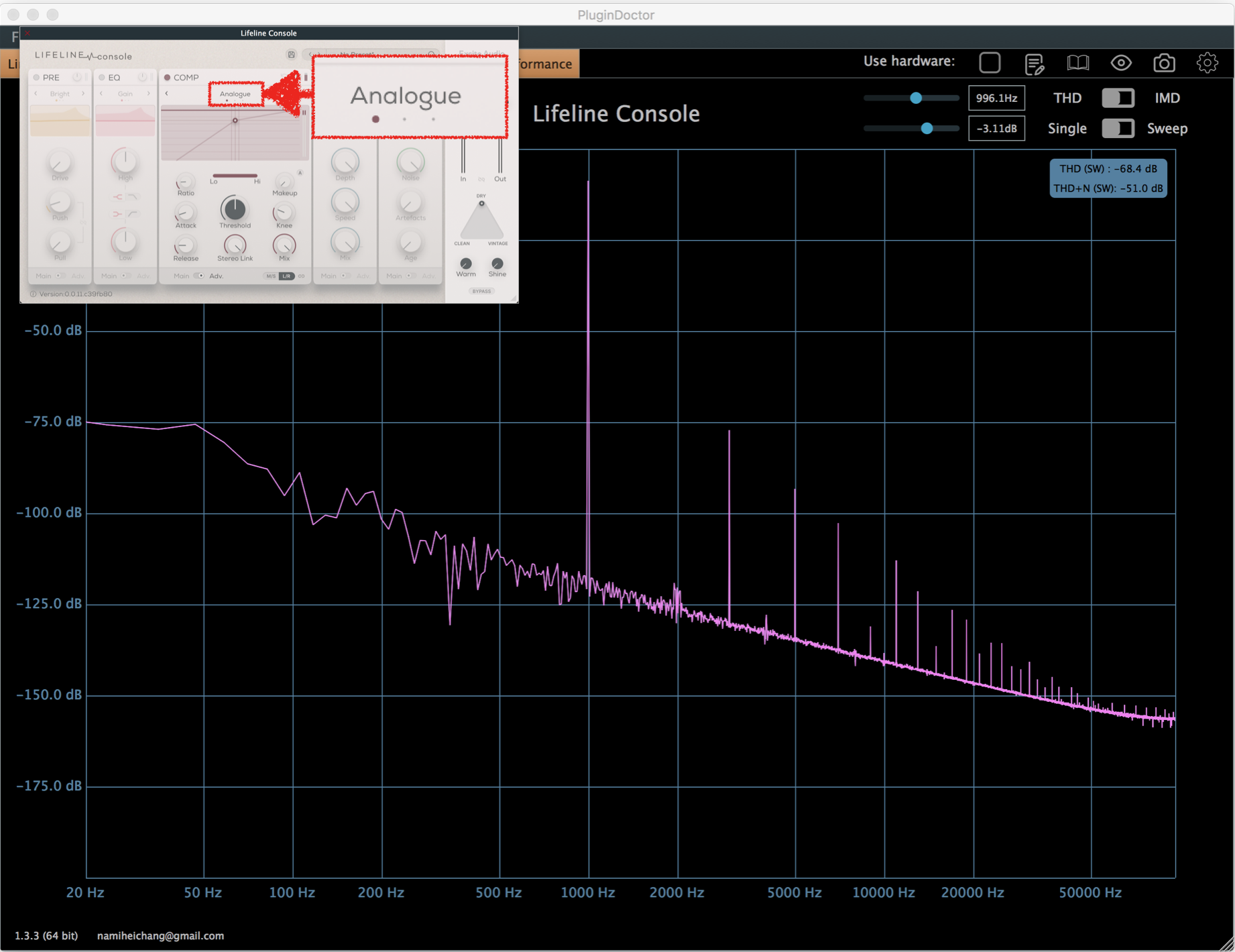This screenshot has height=952, width=1235.
Task: Toggle the PRE module enable dot
Action: tap(36, 77)
